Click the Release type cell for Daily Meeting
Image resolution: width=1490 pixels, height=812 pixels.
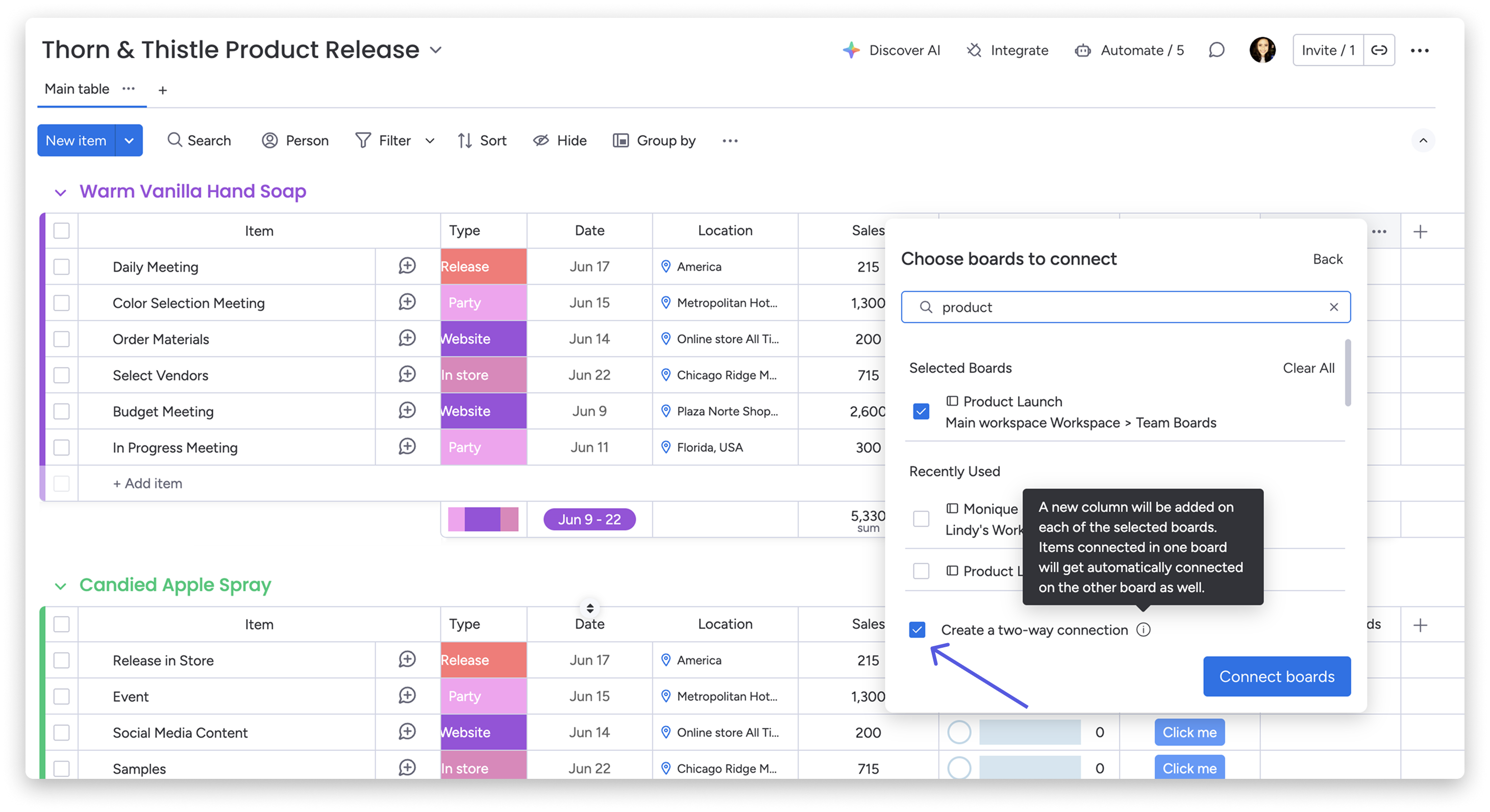pos(484,267)
